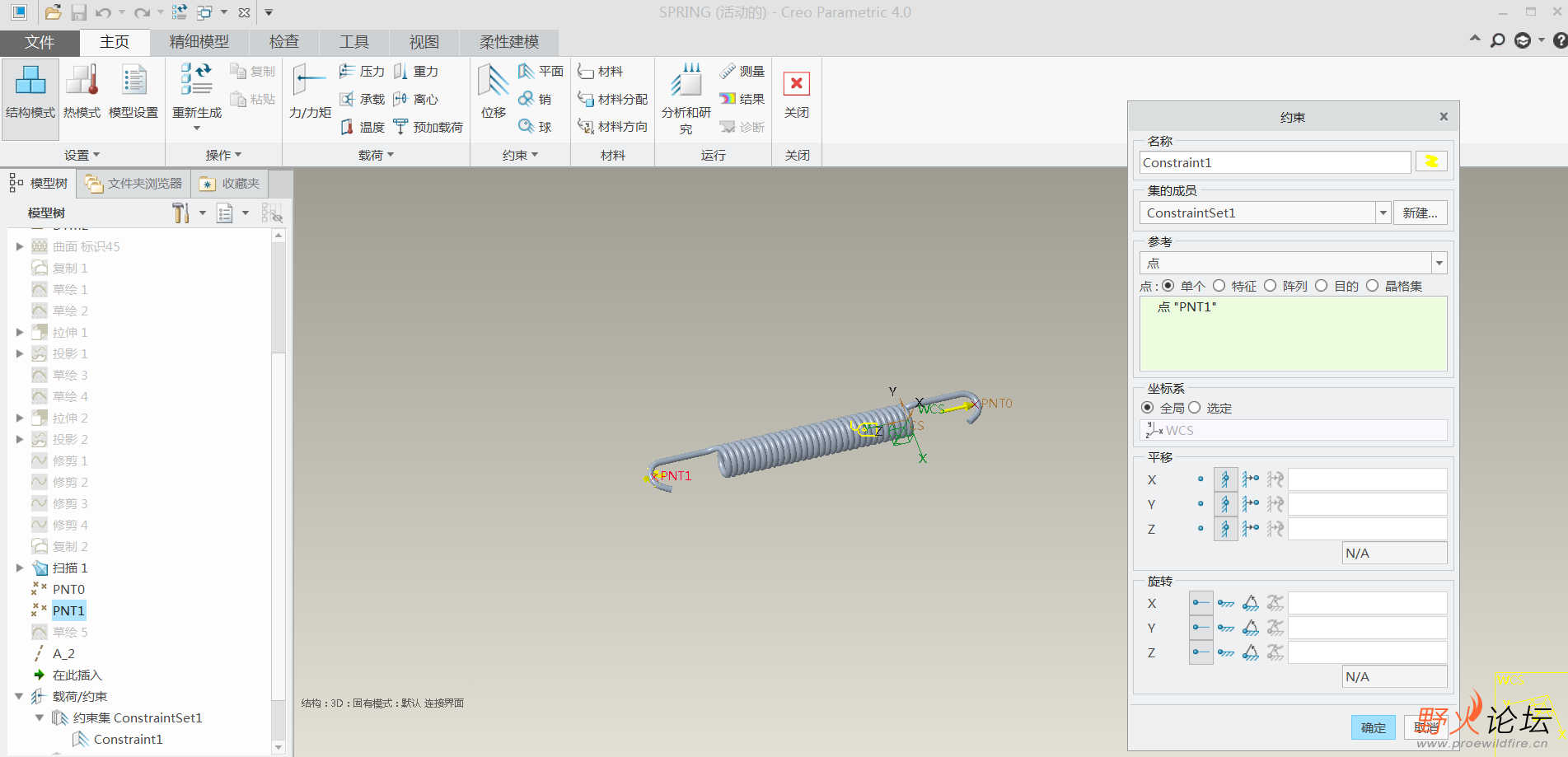Collapse the 载荷/约束 tree node

click(x=20, y=697)
